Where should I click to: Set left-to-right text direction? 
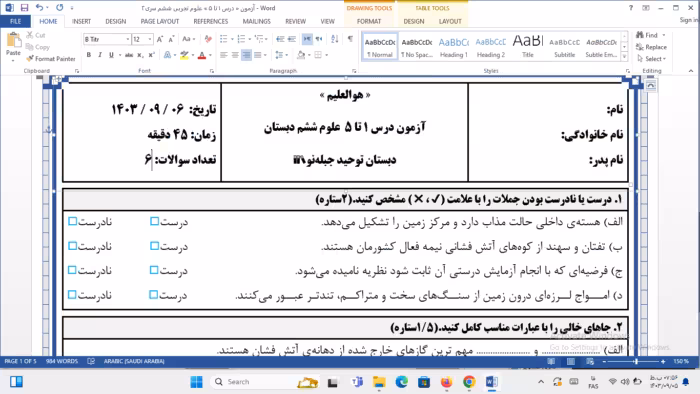(x=307, y=39)
